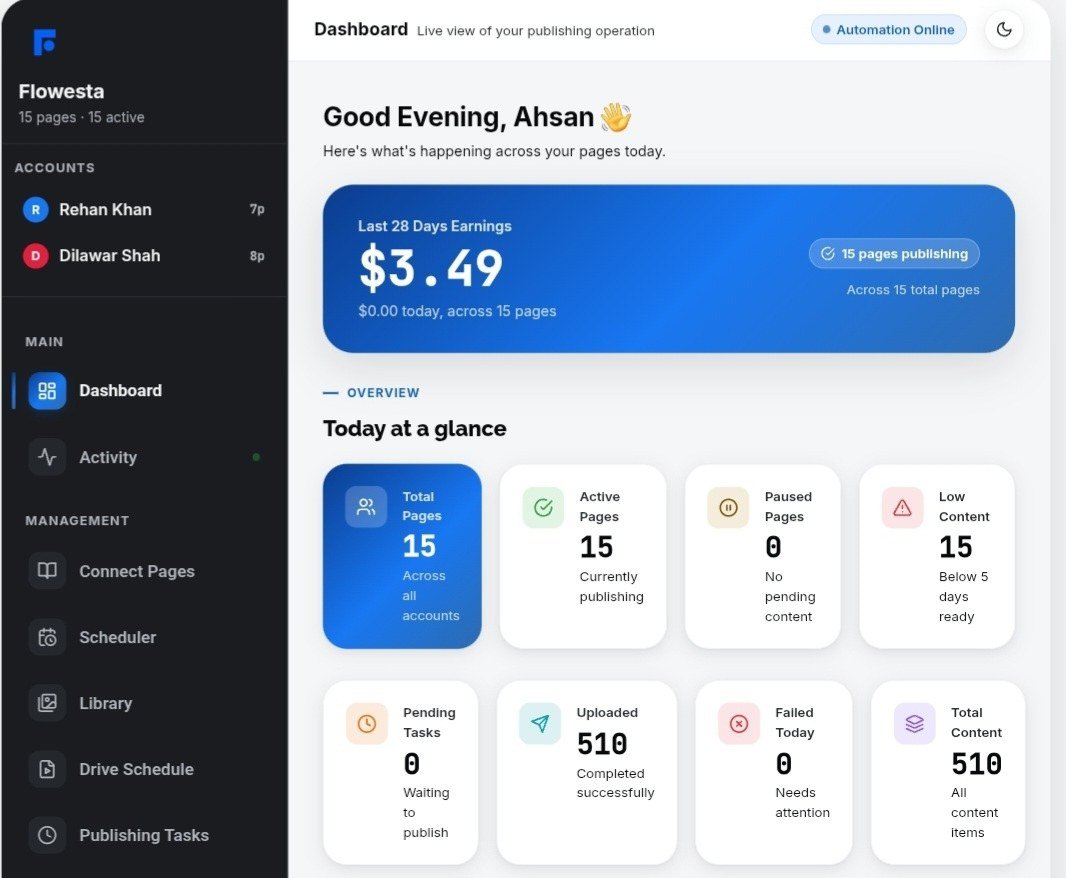
Task: Click the red D avatar for Dilawar Shah
Action: [x=35, y=256]
